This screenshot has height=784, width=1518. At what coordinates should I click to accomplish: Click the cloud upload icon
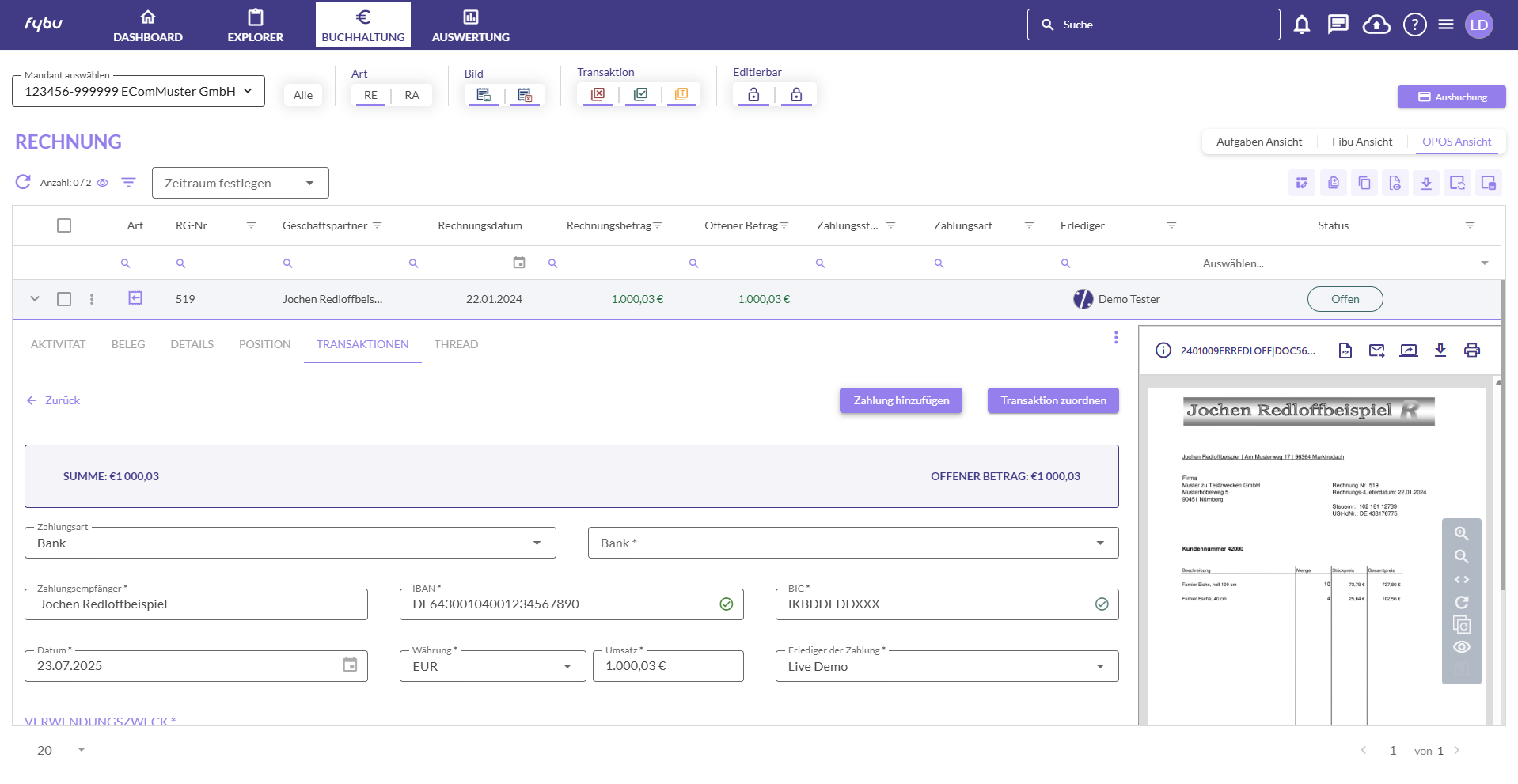point(1376,25)
